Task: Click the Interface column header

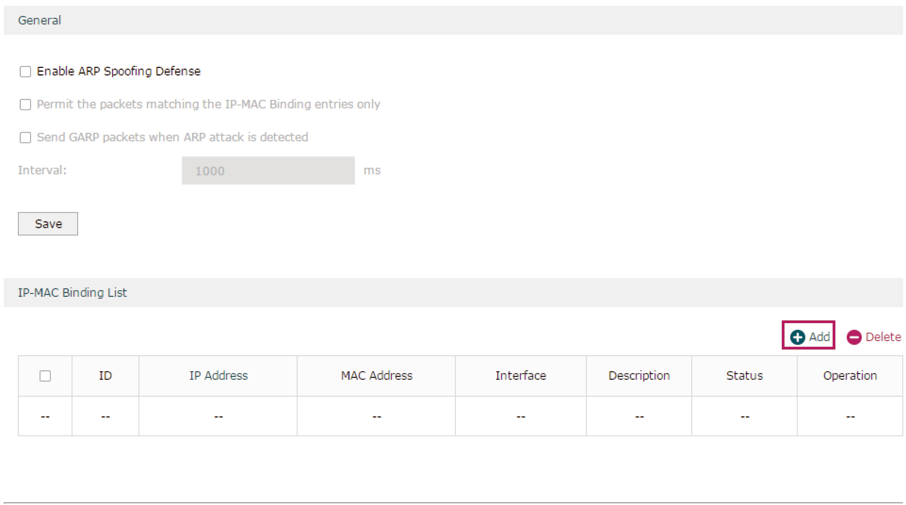Action: point(521,376)
